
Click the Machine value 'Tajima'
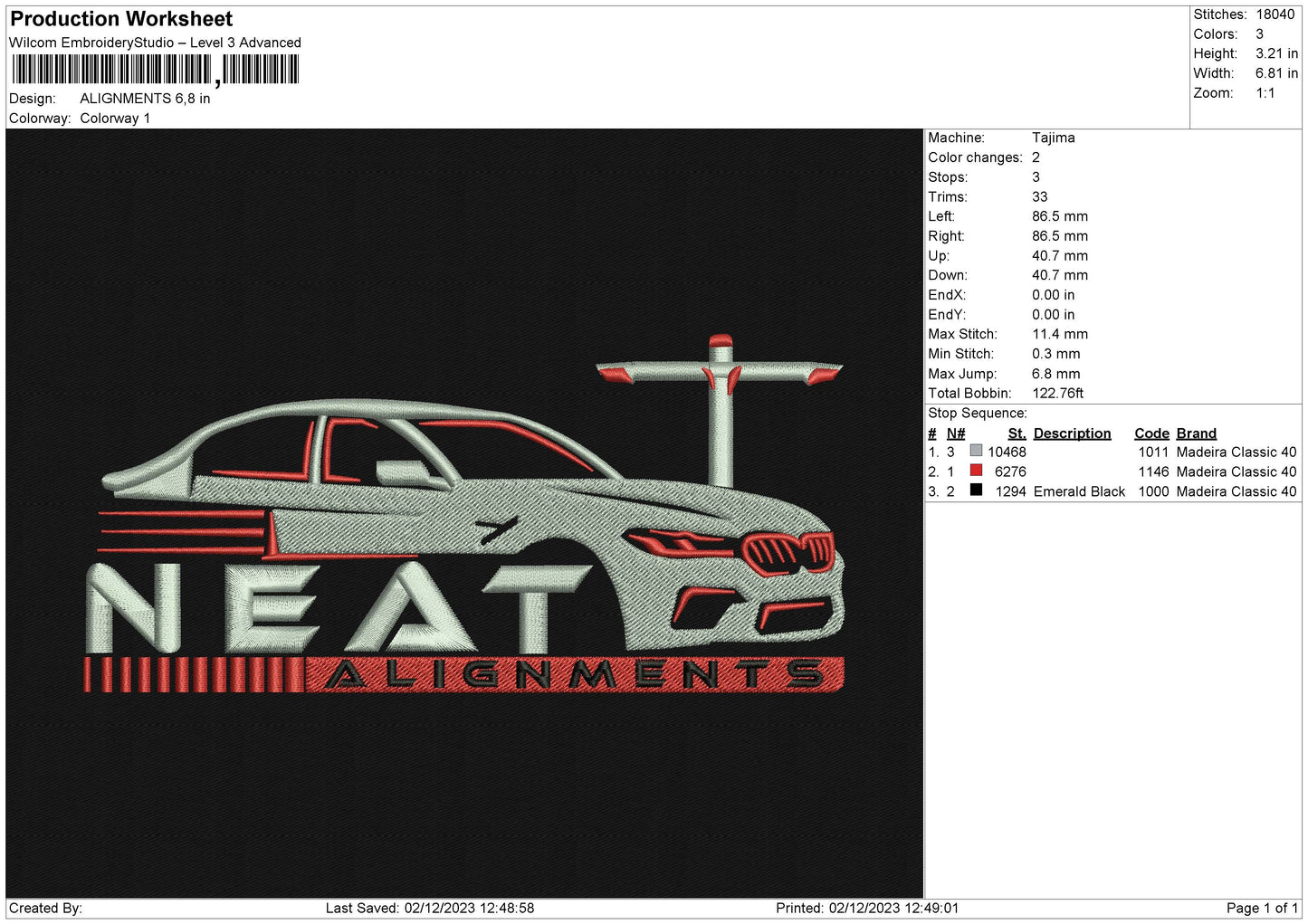[x=1054, y=138]
